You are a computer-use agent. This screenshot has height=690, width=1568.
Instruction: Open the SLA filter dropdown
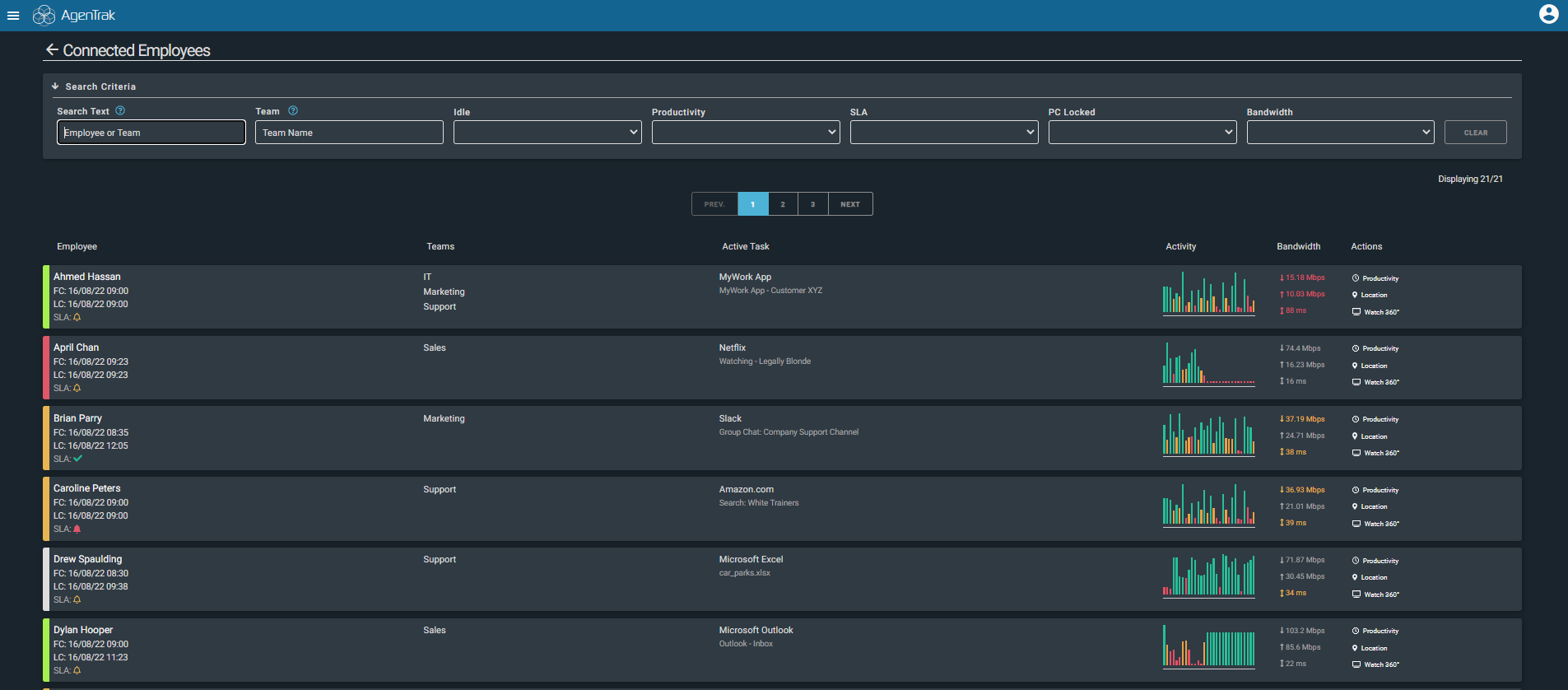[944, 133]
